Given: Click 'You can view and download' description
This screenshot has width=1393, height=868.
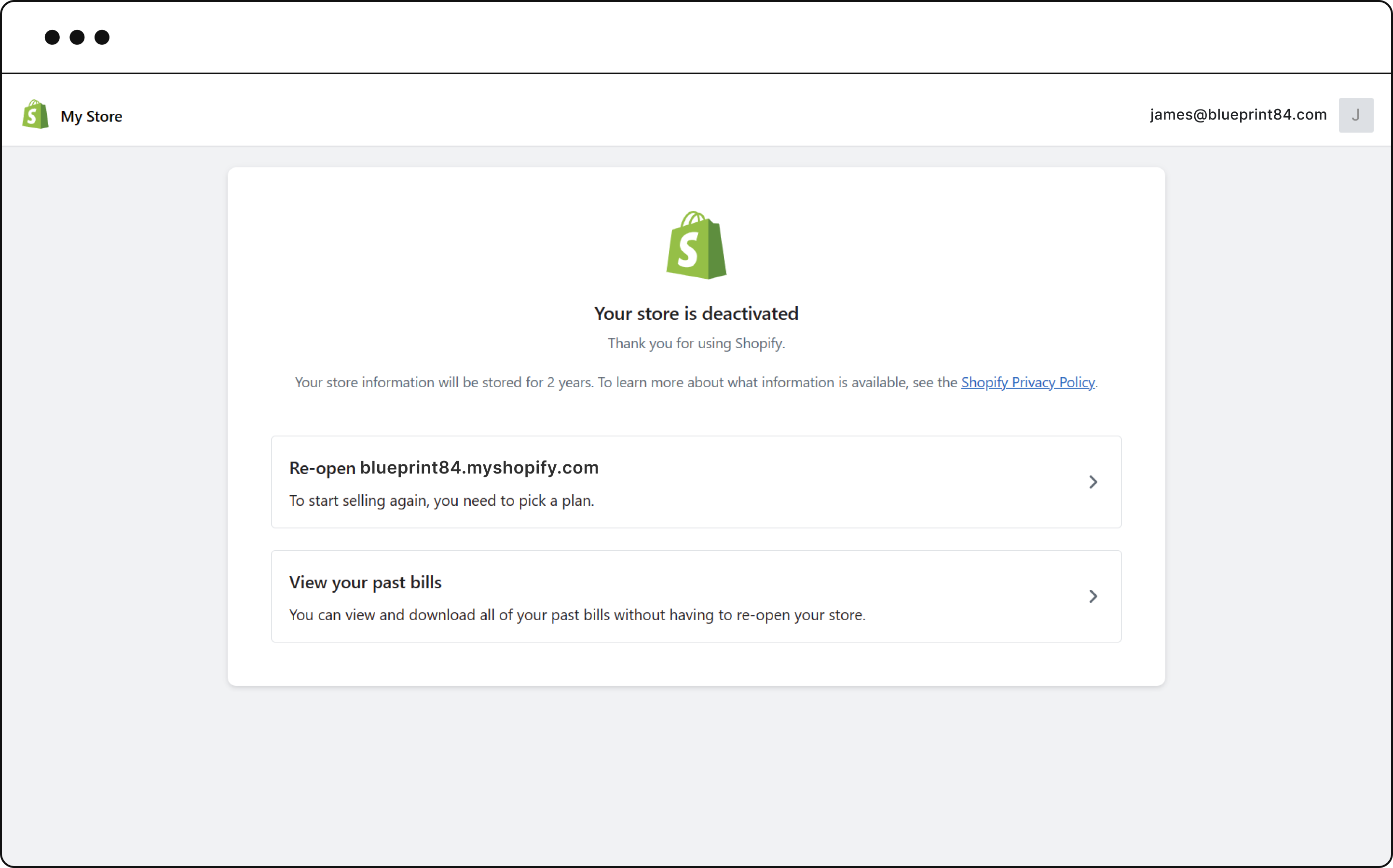Looking at the screenshot, I should 577,615.
